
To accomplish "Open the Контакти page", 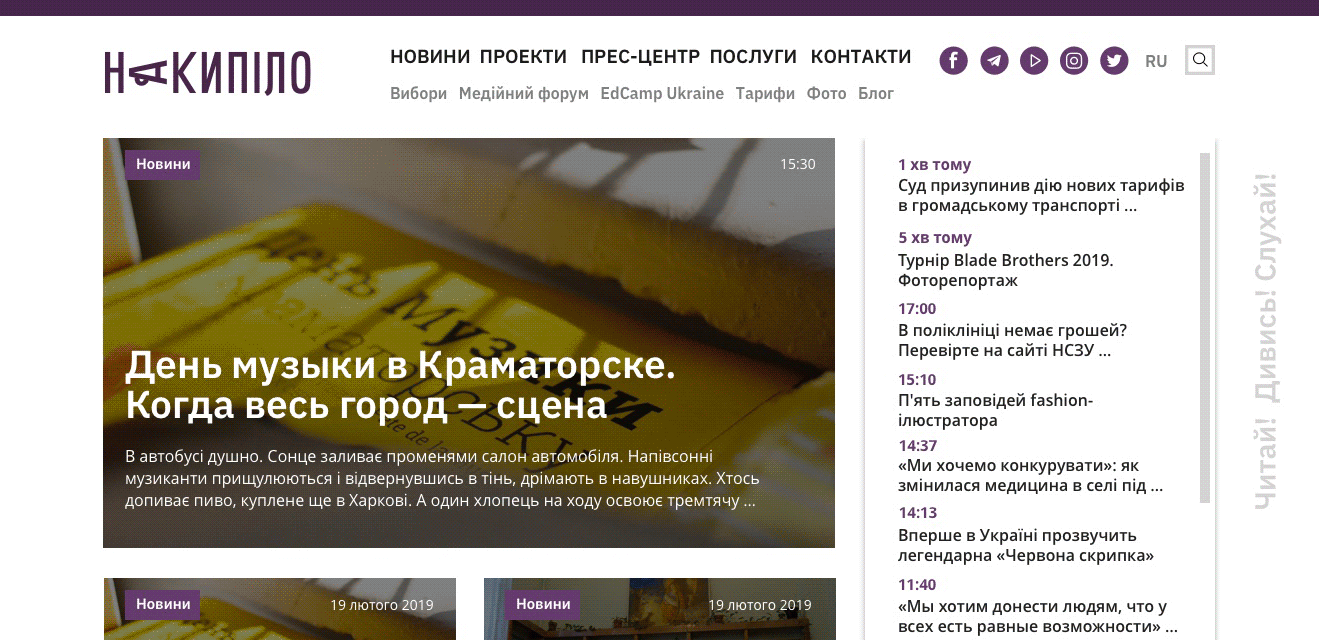I will coord(860,57).
